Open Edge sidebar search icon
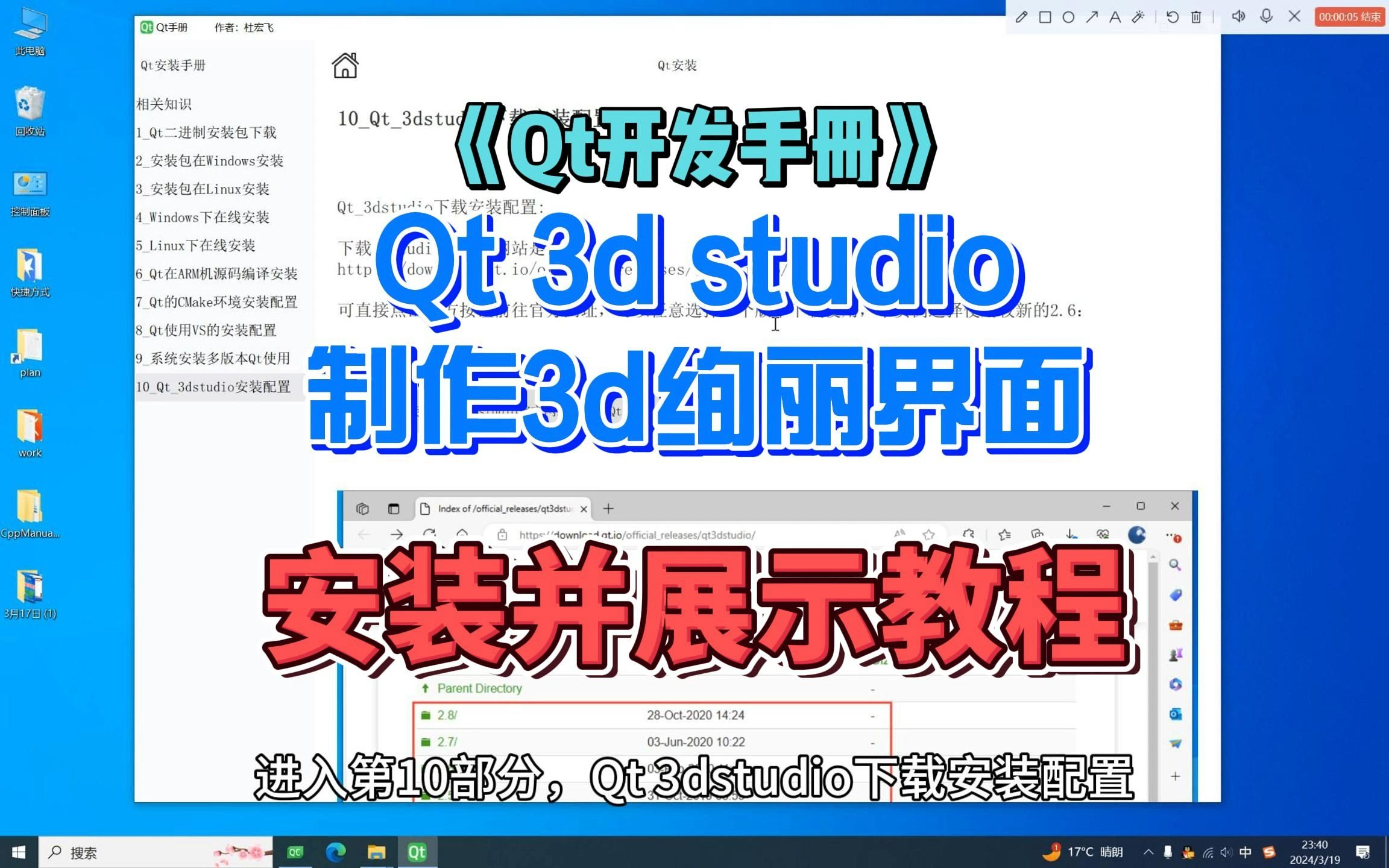The height and width of the screenshot is (868, 1389). pos(1175,565)
